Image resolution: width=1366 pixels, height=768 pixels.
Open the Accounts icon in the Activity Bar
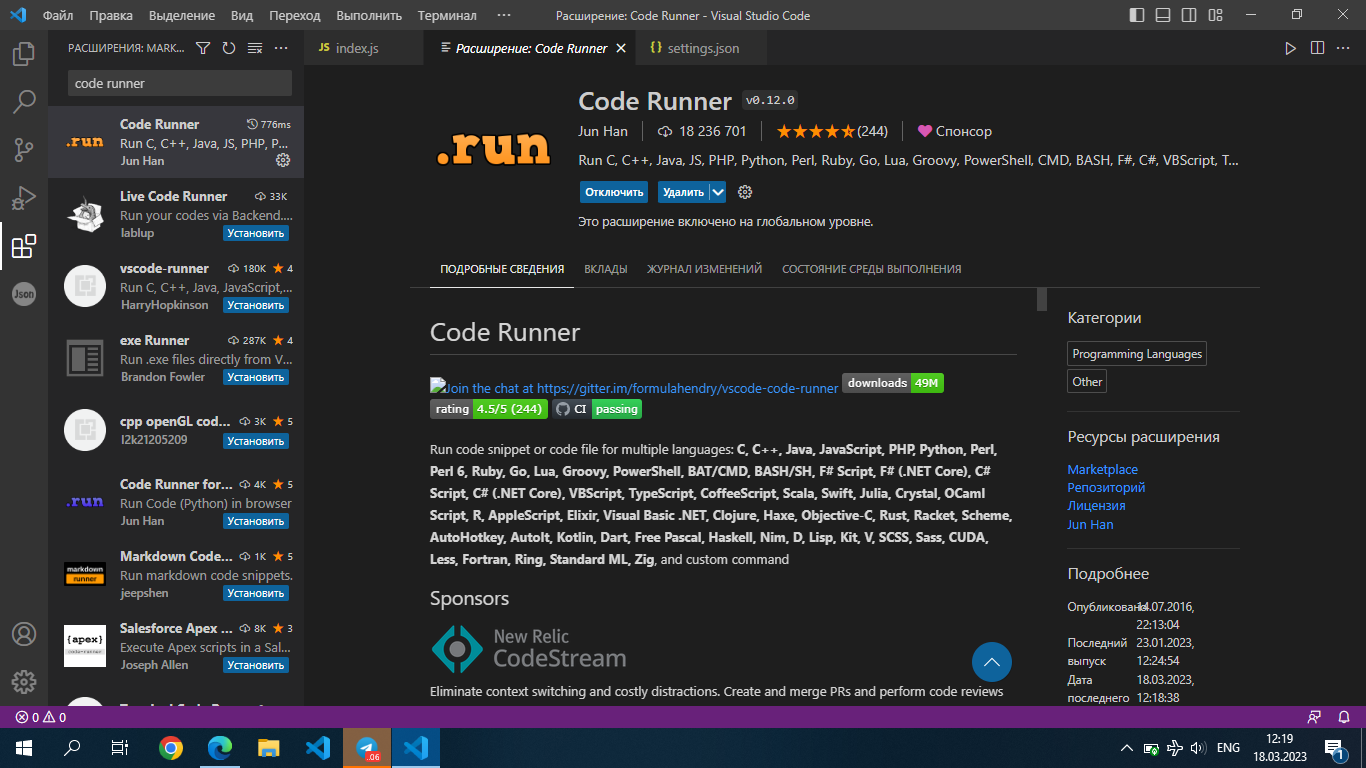24,634
